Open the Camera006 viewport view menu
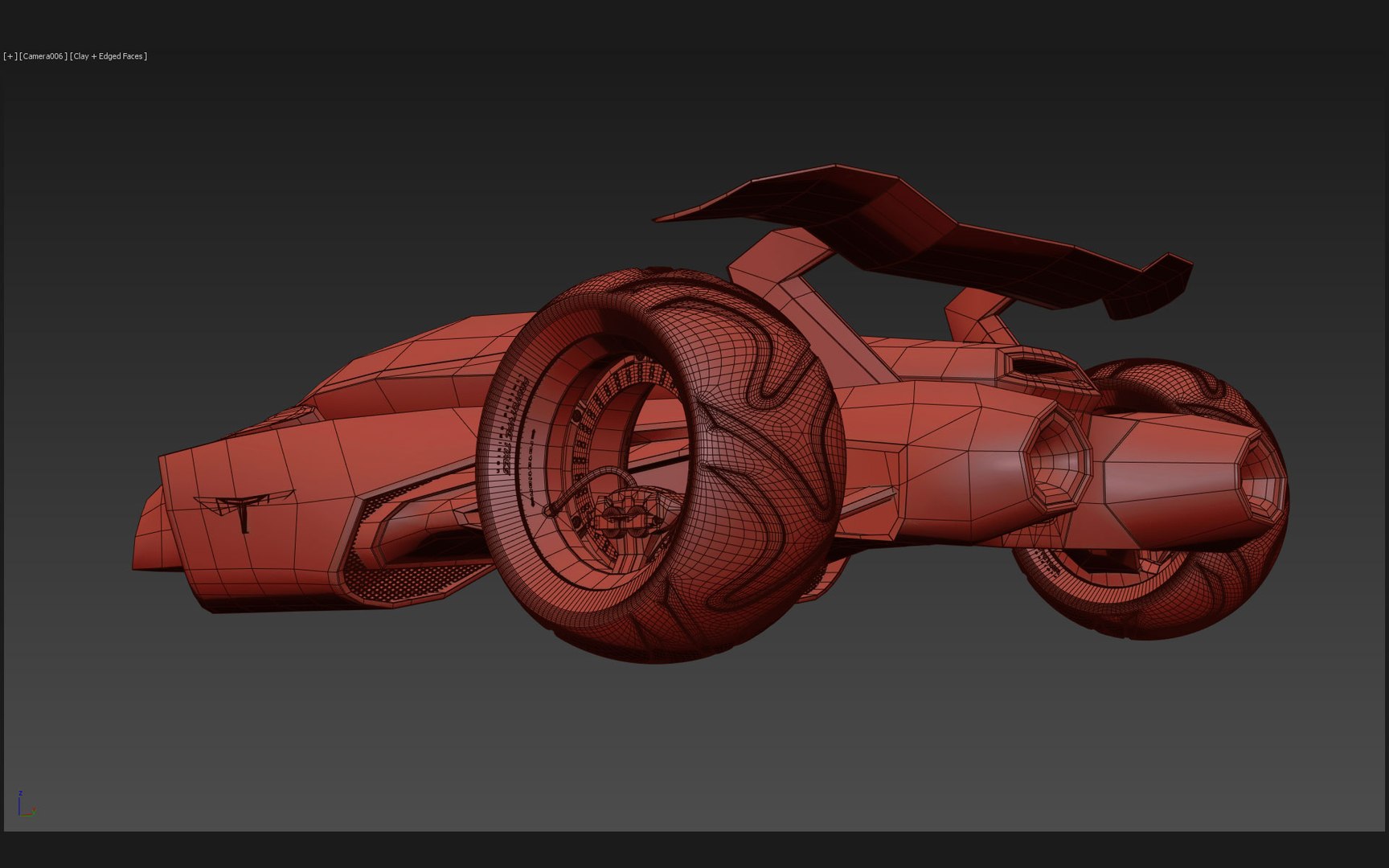The image size is (1389, 868). click(x=43, y=56)
